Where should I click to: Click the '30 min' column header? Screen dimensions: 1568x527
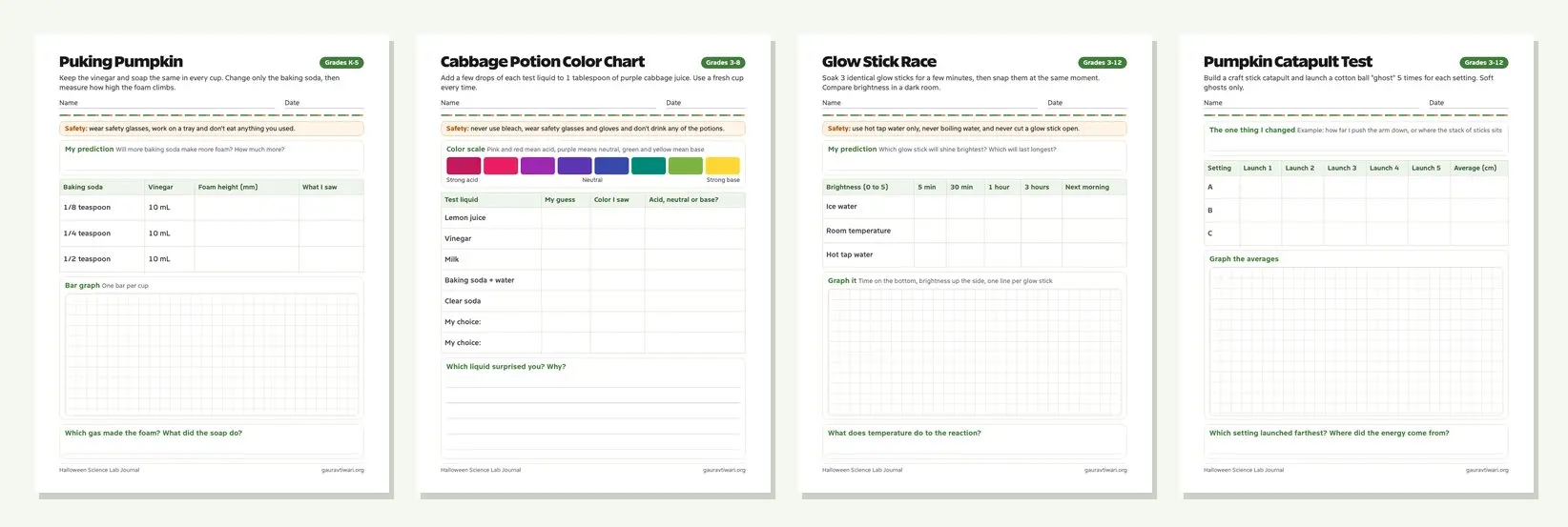961,188
